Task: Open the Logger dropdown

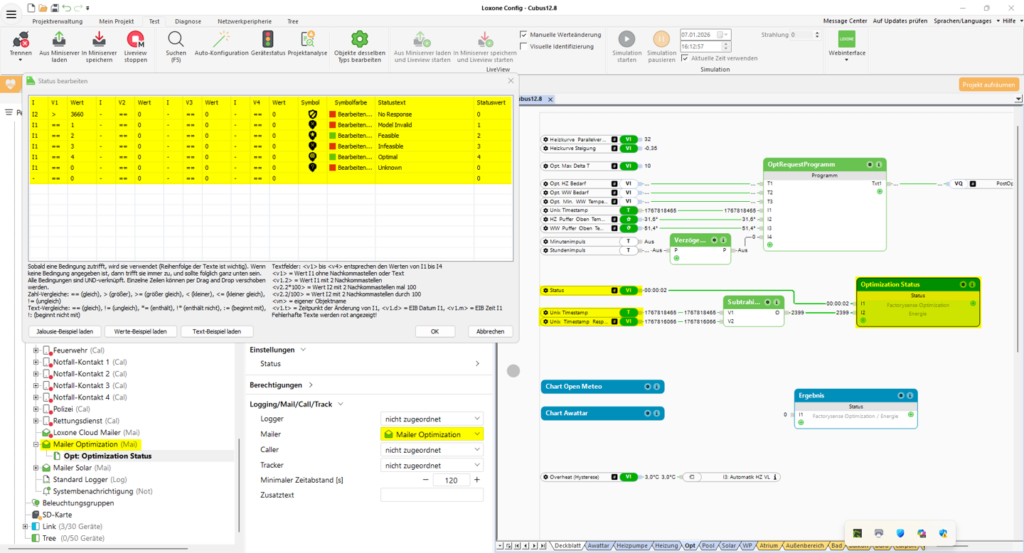Action: 432,419
